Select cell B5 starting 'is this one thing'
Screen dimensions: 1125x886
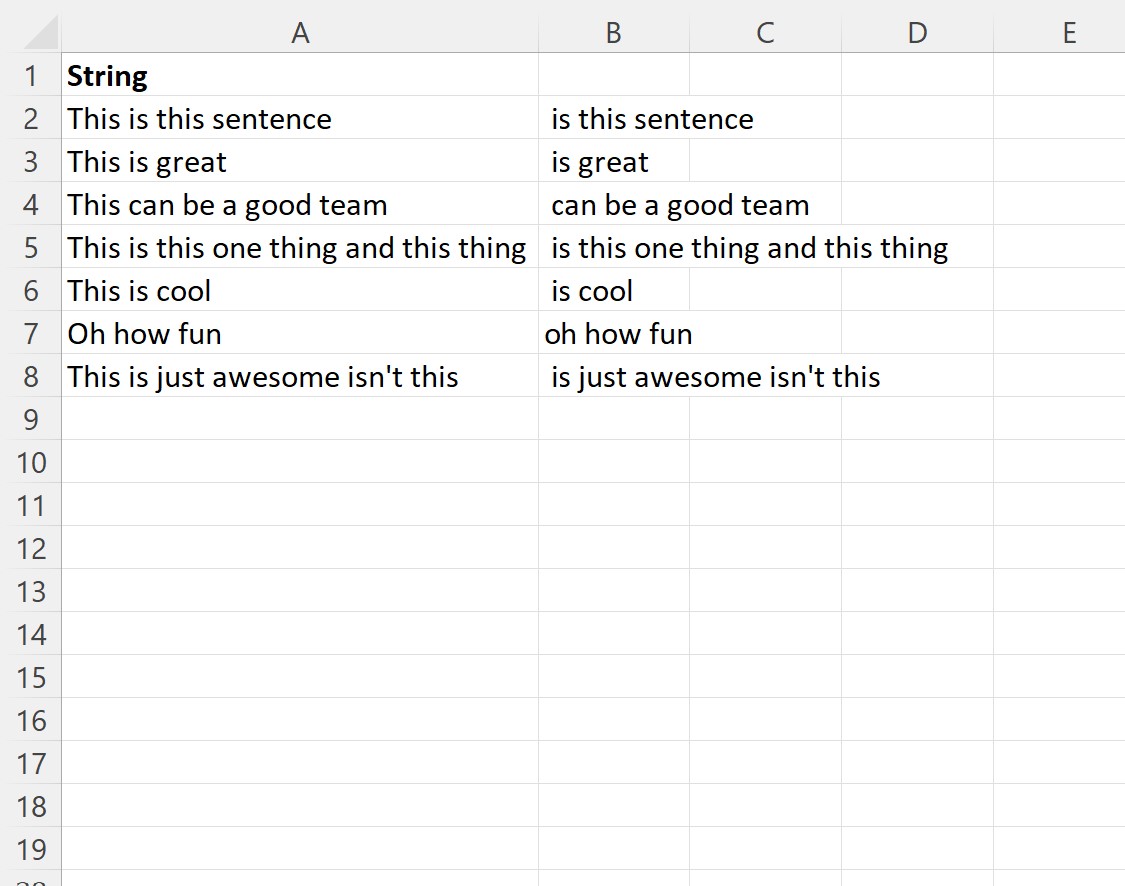pyautogui.click(x=613, y=247)
